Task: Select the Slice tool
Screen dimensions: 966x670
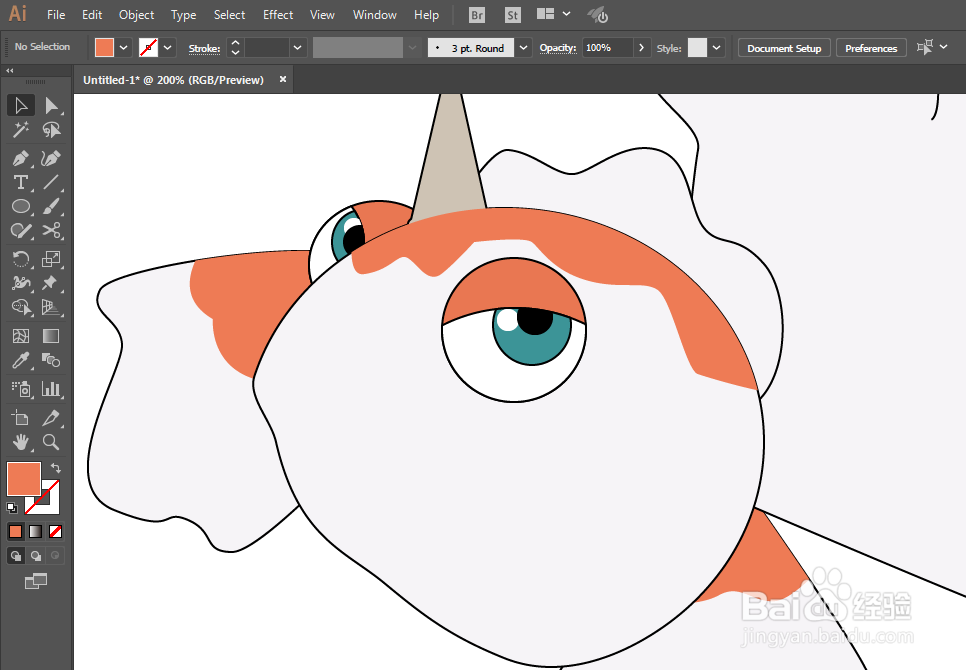Action: tap(51, 418)
